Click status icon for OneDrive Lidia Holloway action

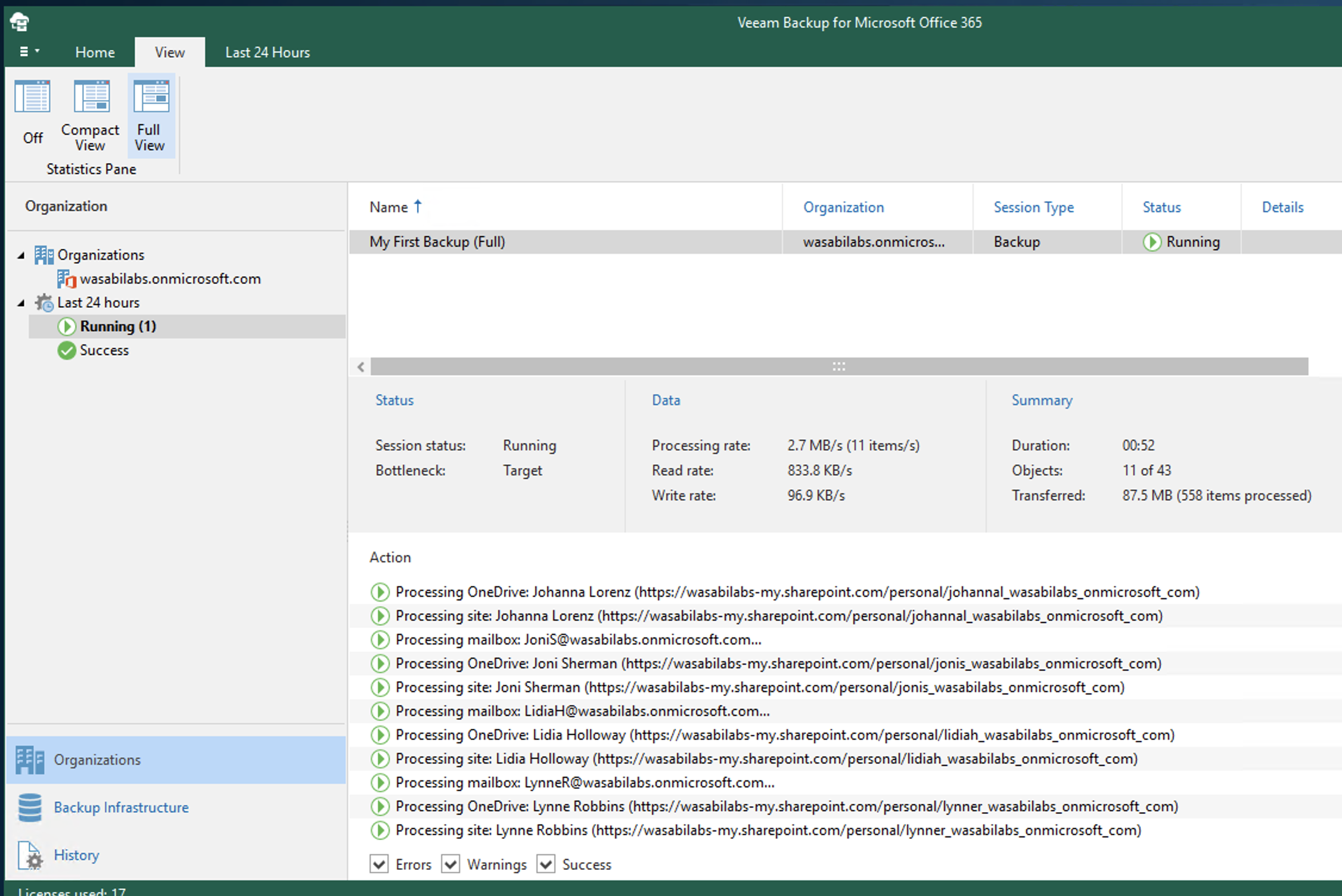380,735
